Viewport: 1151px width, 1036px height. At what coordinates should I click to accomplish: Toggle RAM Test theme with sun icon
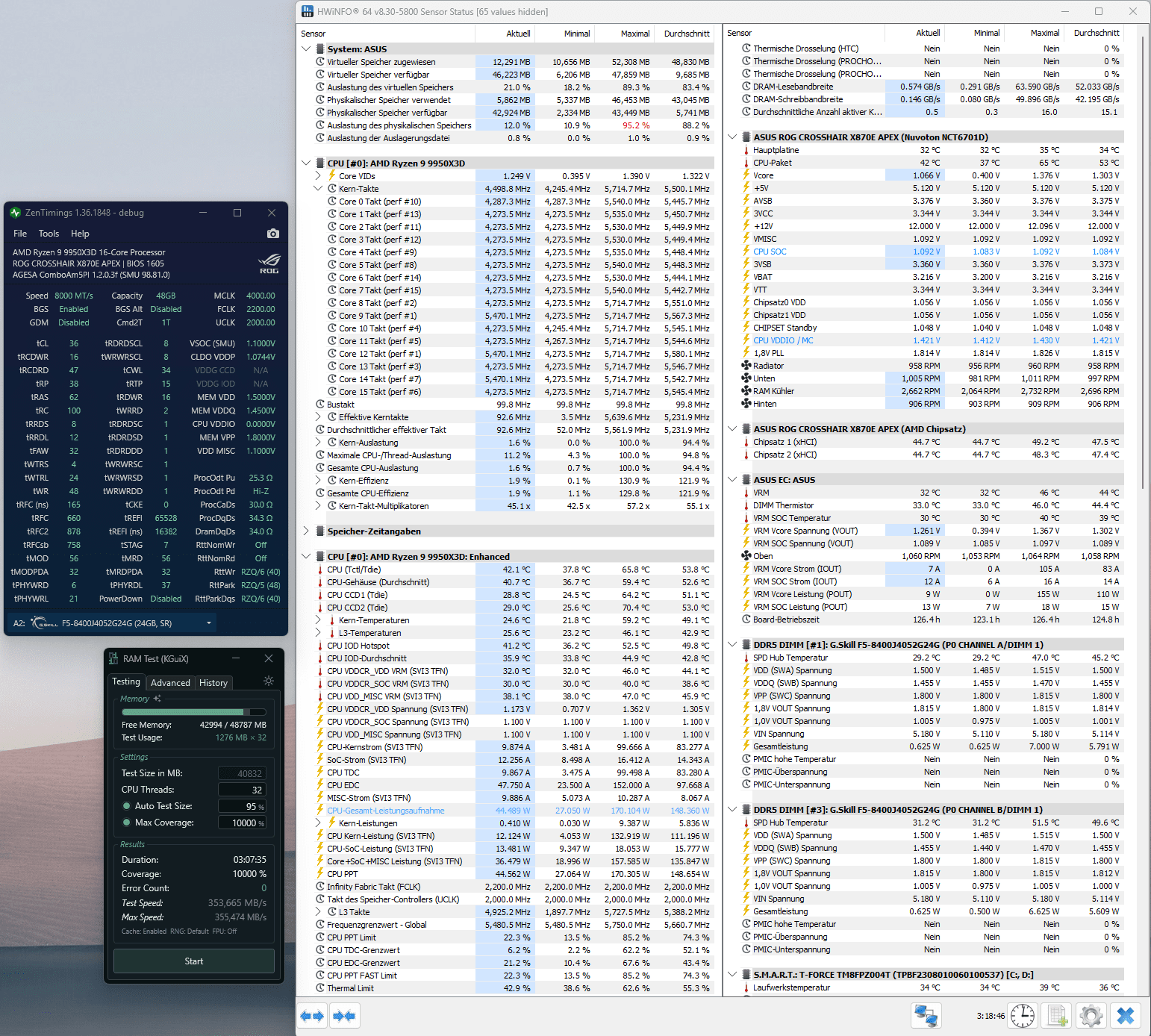pos(269,681)
